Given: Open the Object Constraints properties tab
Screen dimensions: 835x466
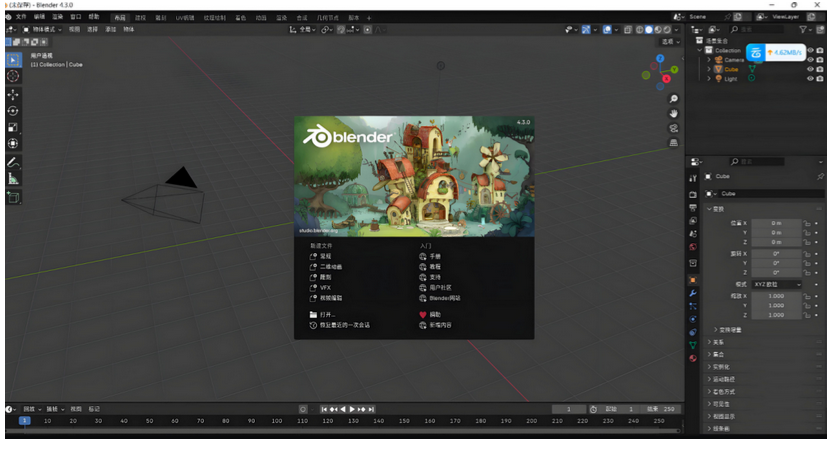Looking at the screenshot, I should 693,332.
